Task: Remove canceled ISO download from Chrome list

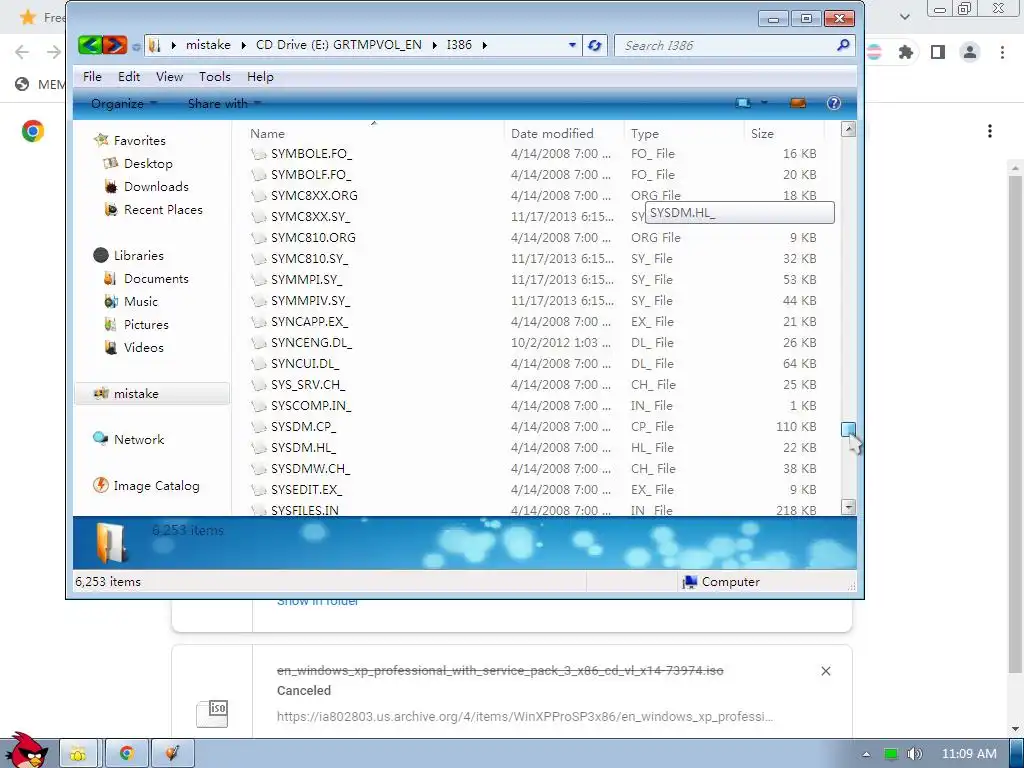Action: [x=825, y=671]
